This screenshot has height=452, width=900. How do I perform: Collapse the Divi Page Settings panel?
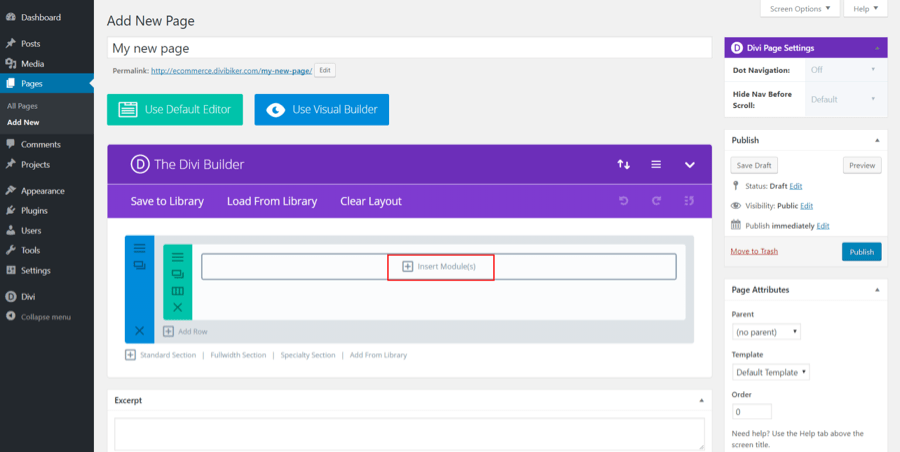pos(877,48)
